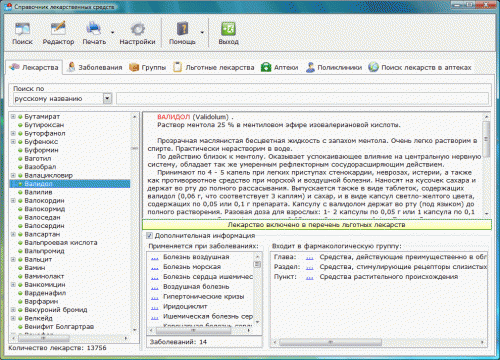This screenshot has width=500, height=360.
Task: Click the search text input field
Action: pos(302,99)
